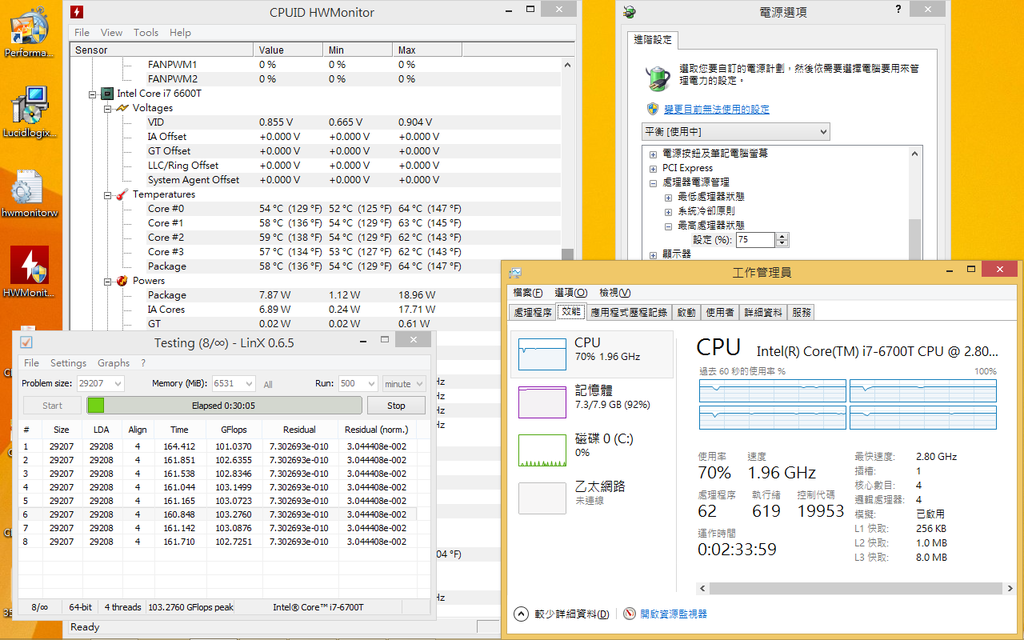
Task: Click the Powers flame icon in HWMonitor
Action: [122, 280]
